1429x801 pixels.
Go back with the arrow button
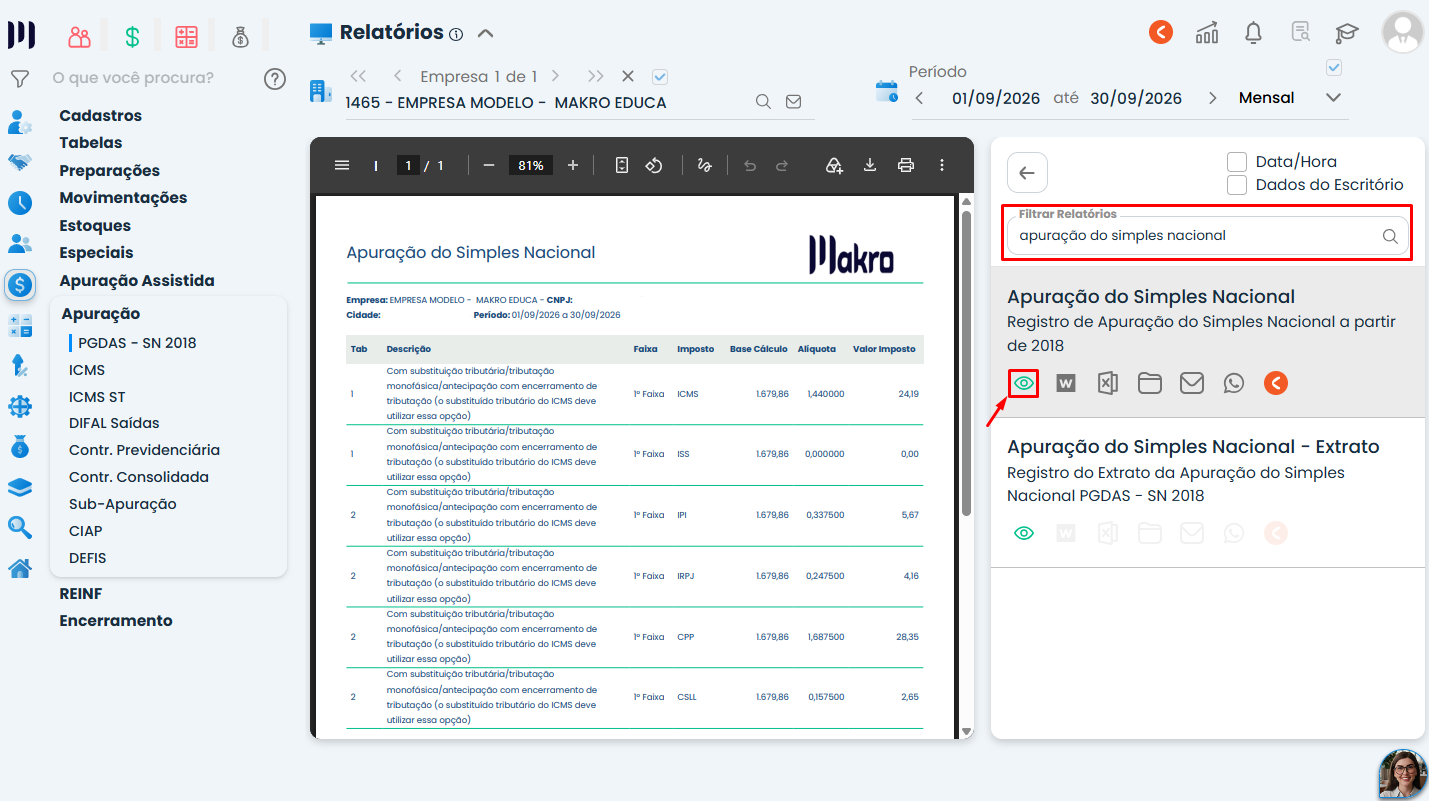coord(1027,172)
